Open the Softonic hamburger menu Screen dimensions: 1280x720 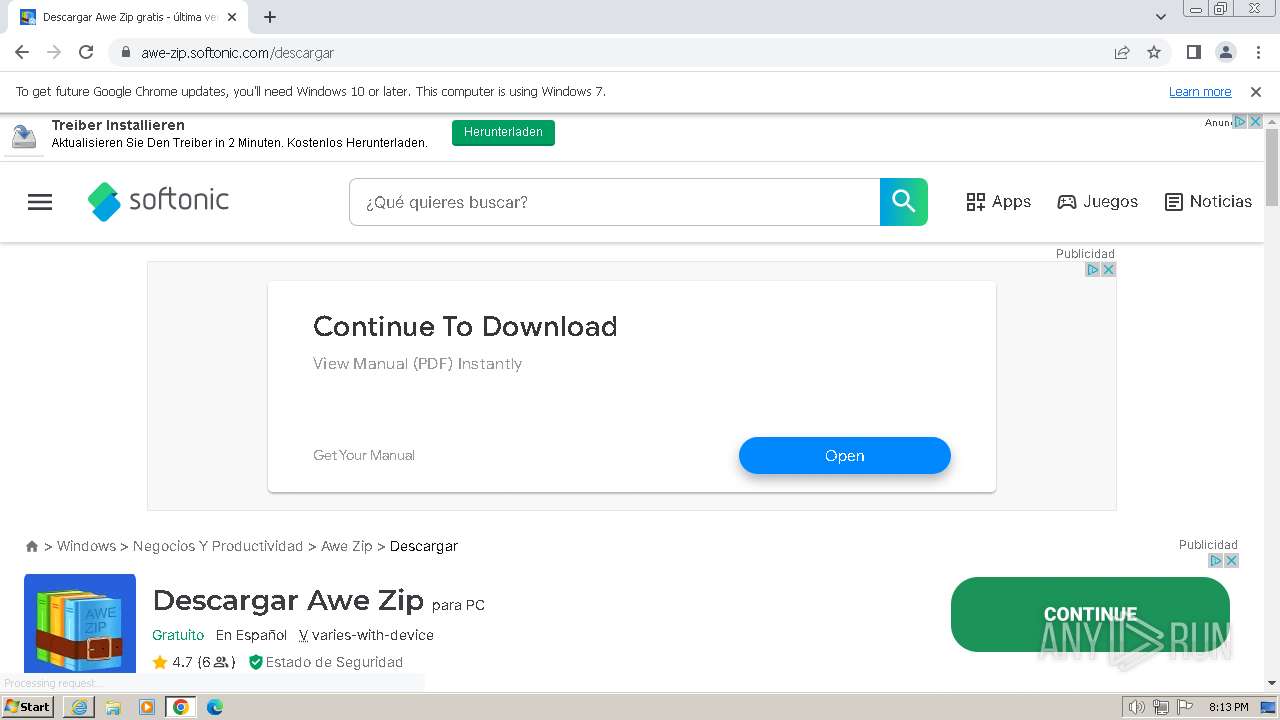point(40,202)
